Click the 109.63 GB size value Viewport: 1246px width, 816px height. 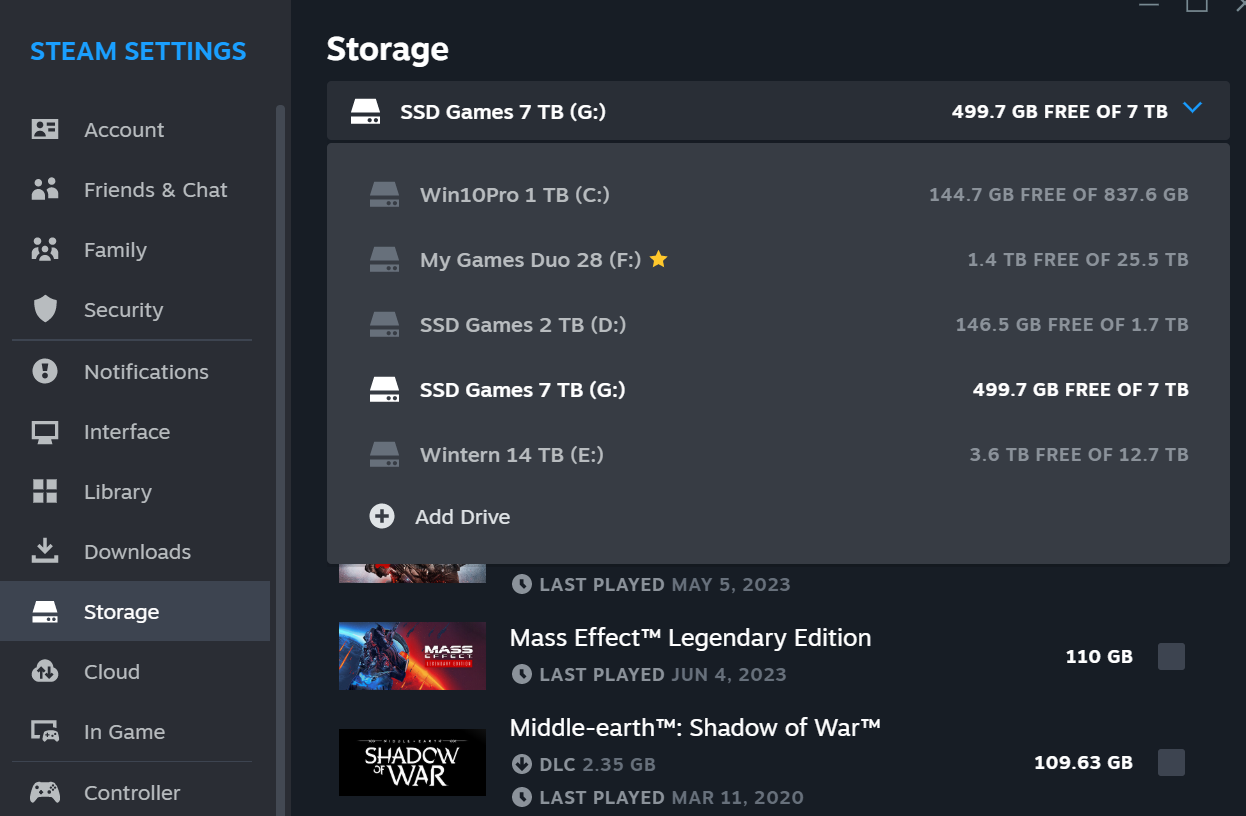(1083, 763)
